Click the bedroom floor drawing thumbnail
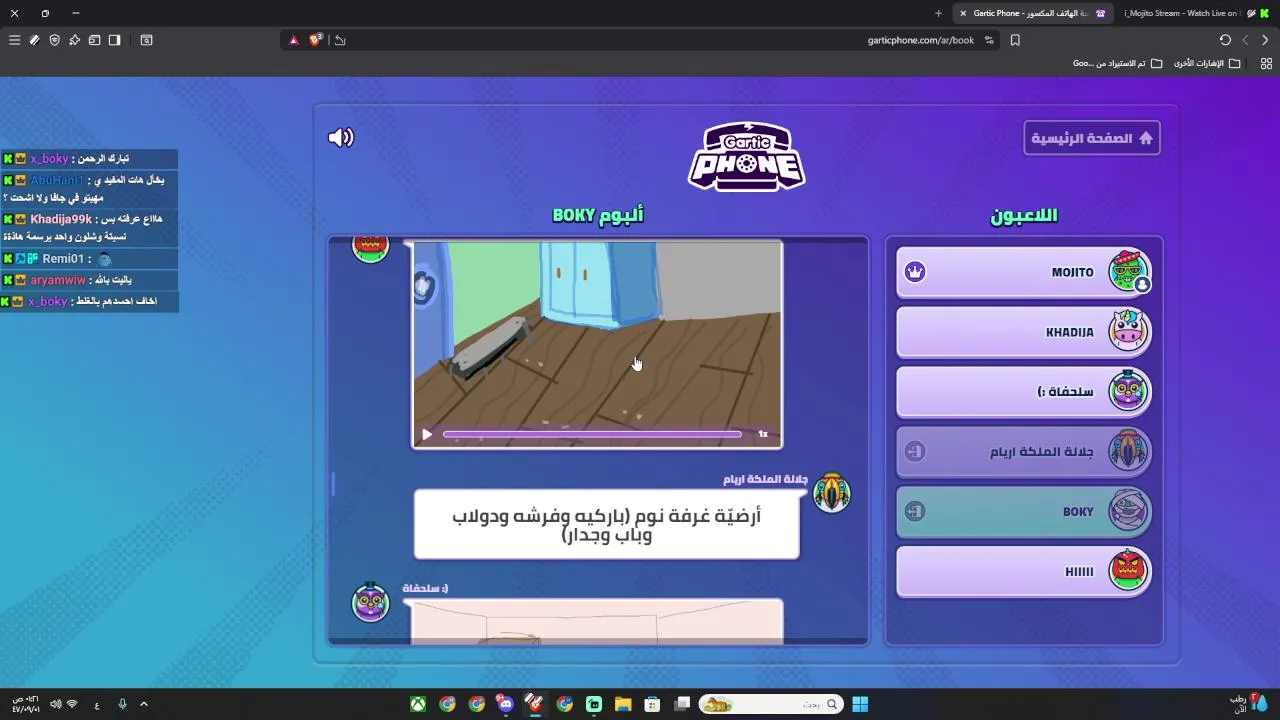Image resolution: width=1280 pixels, height=720 pixels. [598, 344]
